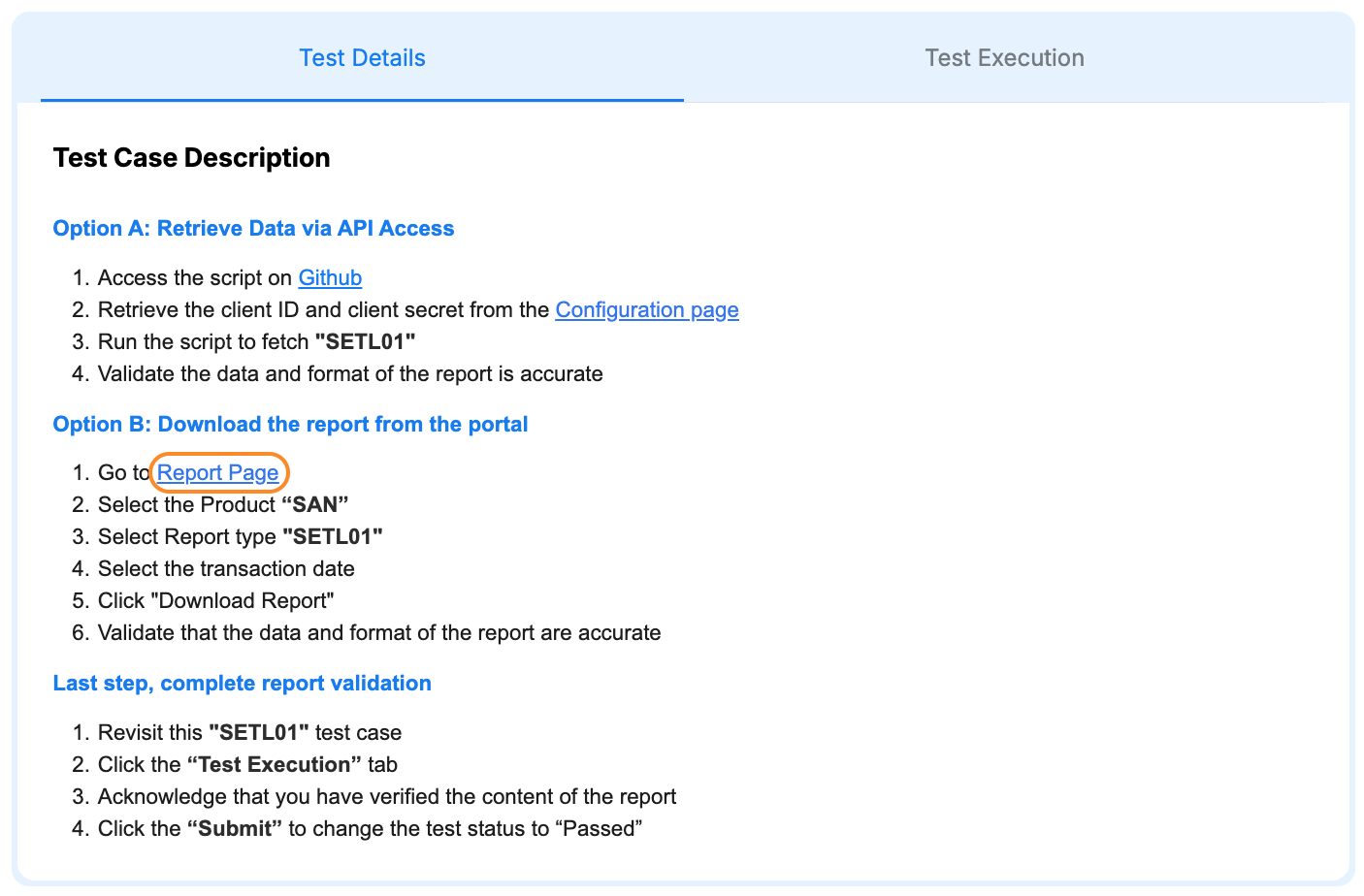1364x896 pixels.
Task: Click the Option A section heading
Action: point(253,228)
